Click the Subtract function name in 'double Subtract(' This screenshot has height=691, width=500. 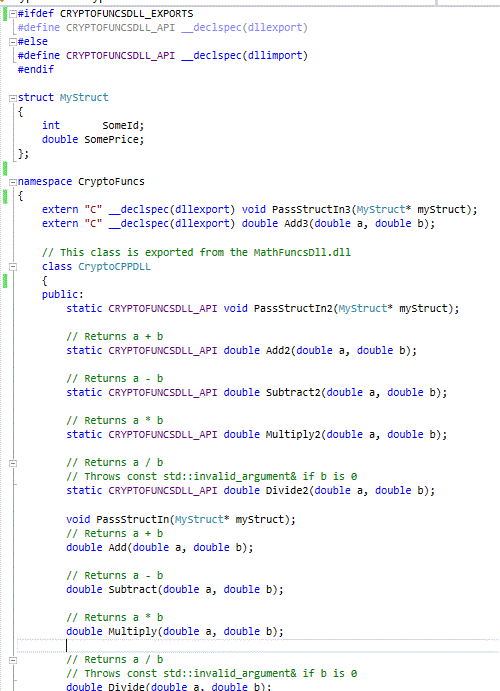(133, 589)
